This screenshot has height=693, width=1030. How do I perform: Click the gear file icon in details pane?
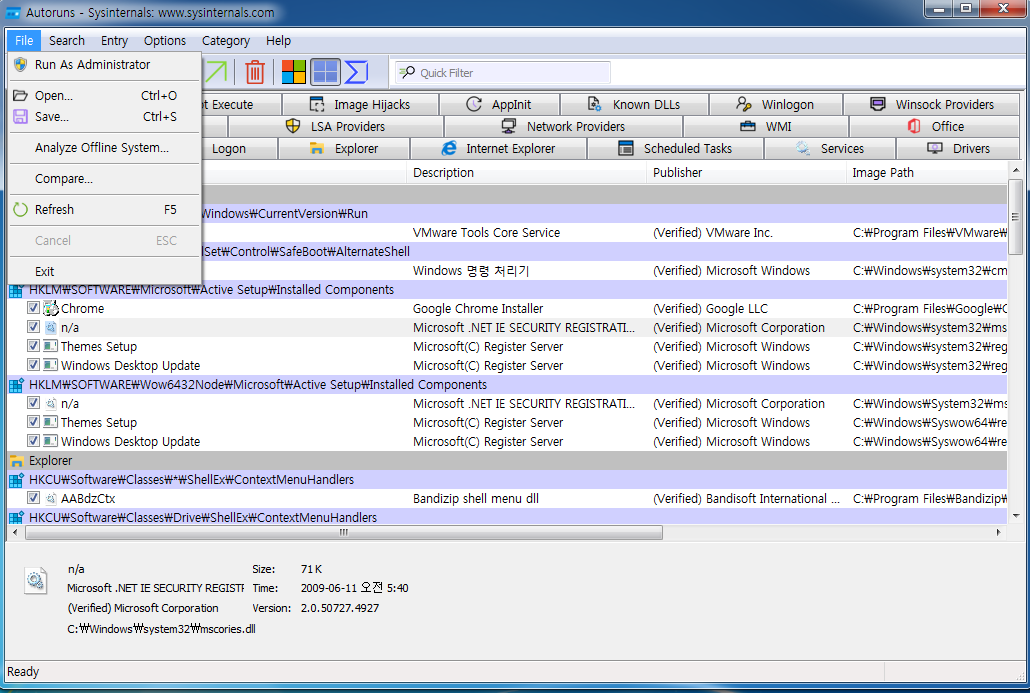pos(35,581)
